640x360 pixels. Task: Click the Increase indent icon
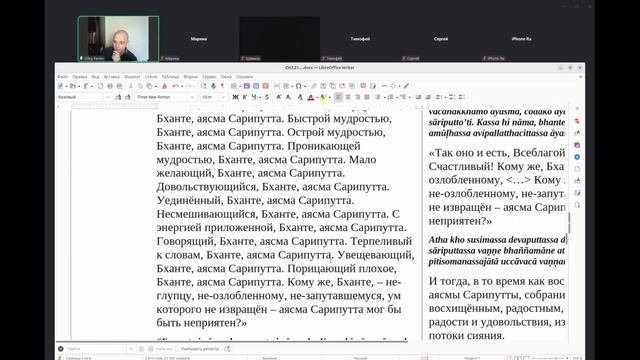click(x=418, y=97)
